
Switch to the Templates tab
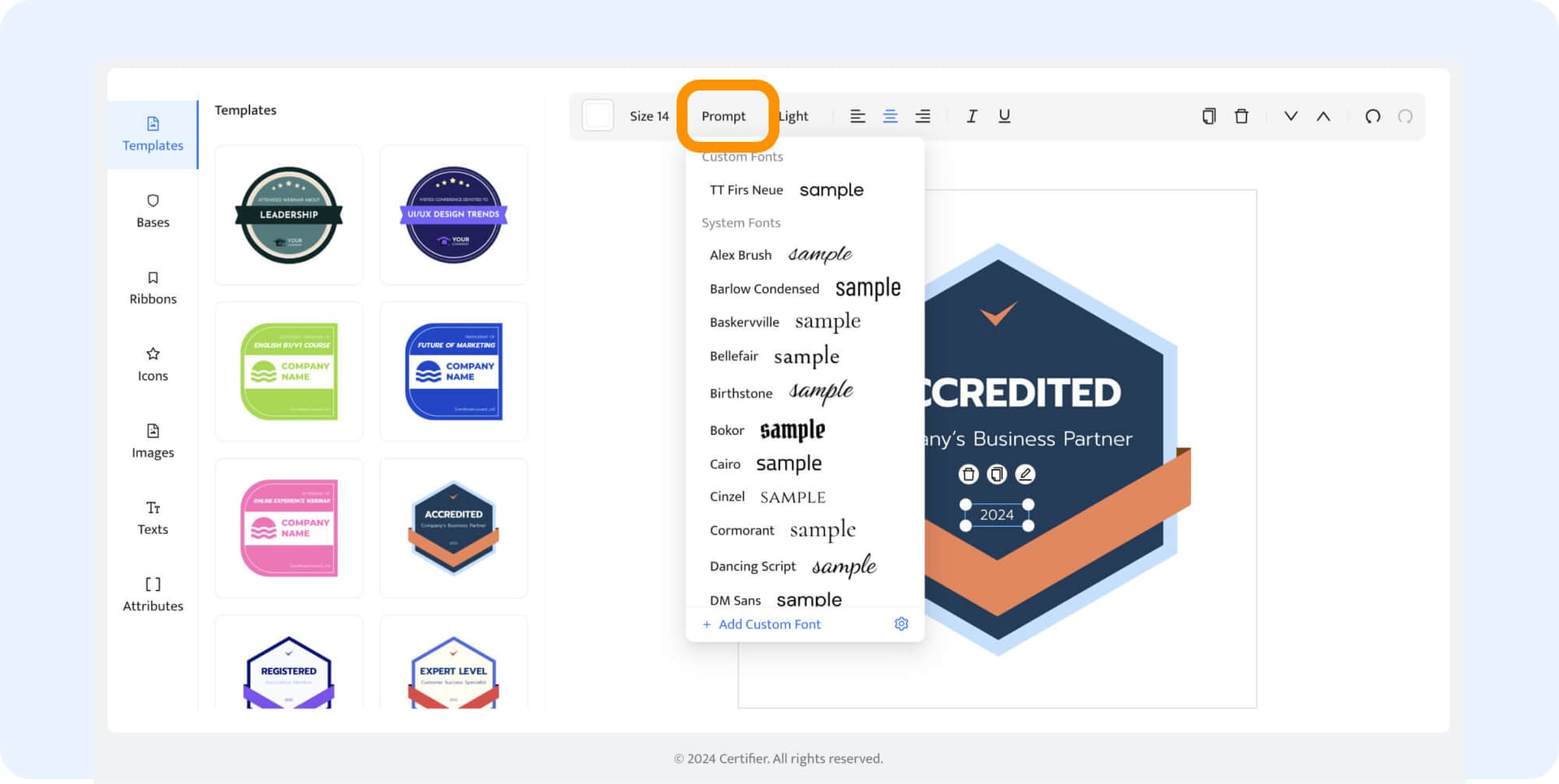click(153, 134)
